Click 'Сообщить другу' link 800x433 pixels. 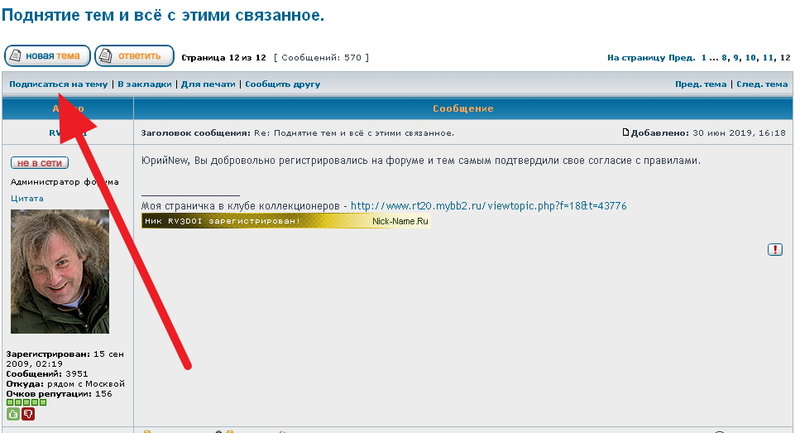point(283,84)
